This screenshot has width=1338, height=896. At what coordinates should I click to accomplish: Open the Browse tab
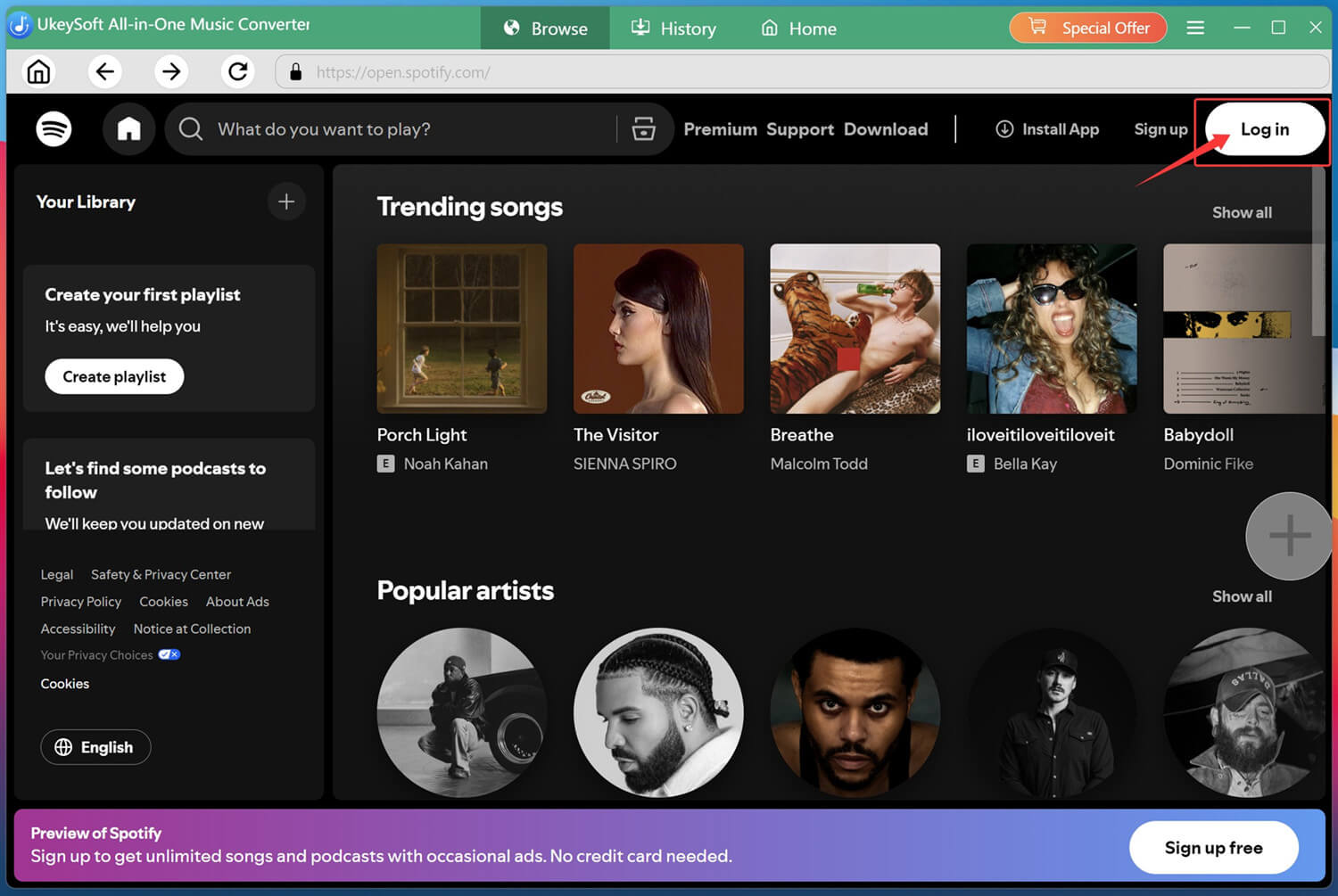tap(545, 28)
